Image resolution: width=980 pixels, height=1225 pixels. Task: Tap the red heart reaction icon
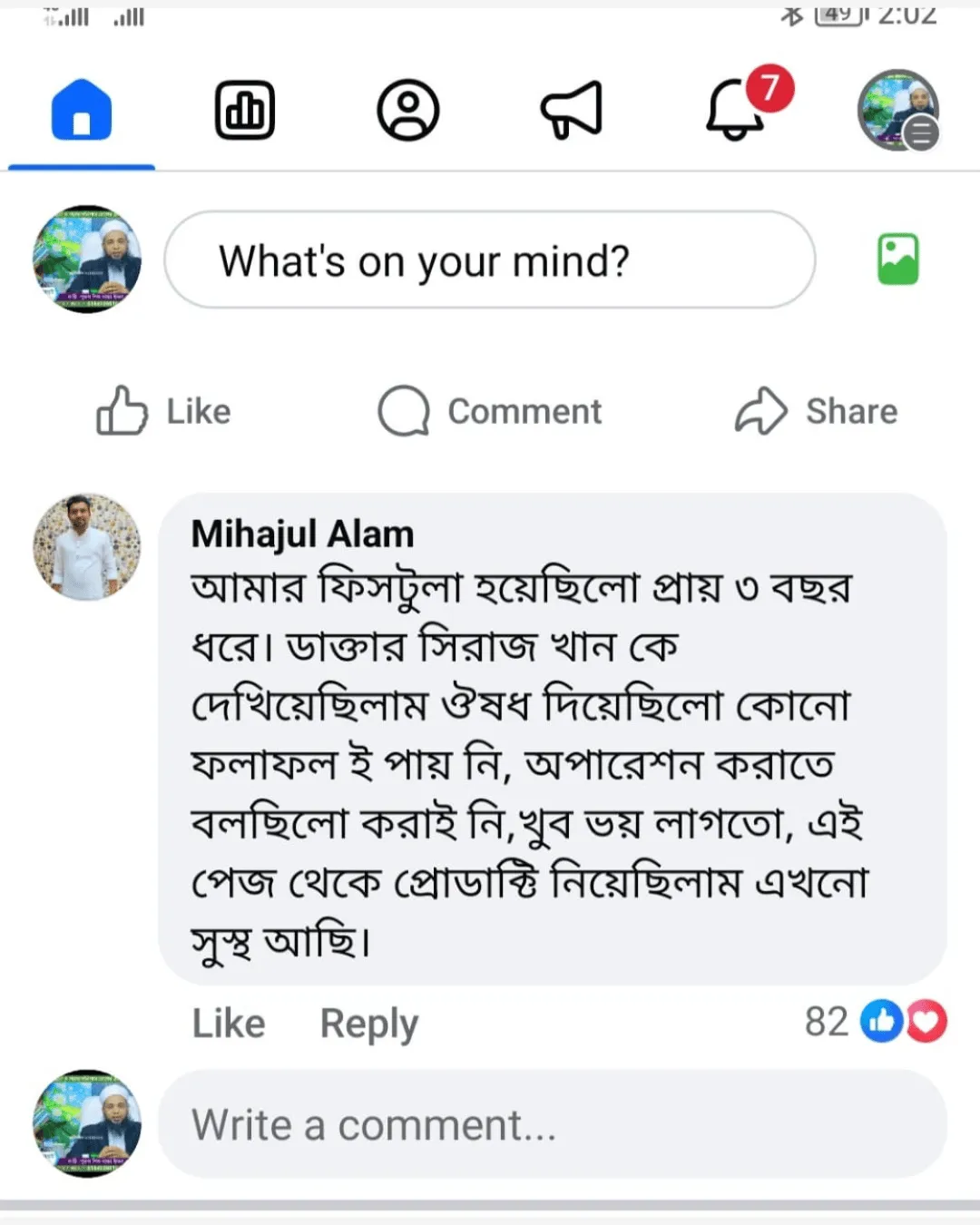click(x=926, y=1022)
